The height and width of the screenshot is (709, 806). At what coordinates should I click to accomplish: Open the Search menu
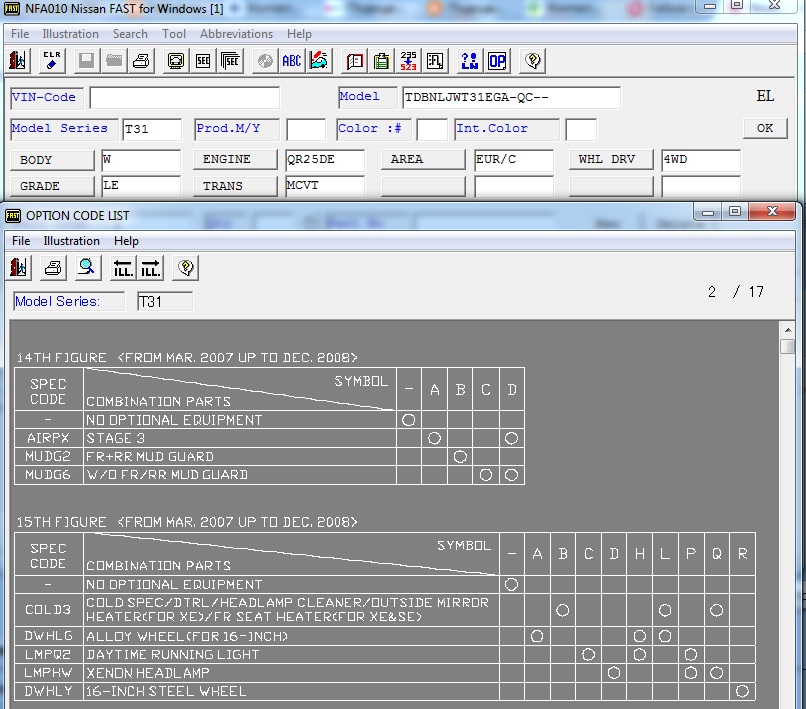coord(130,34)
